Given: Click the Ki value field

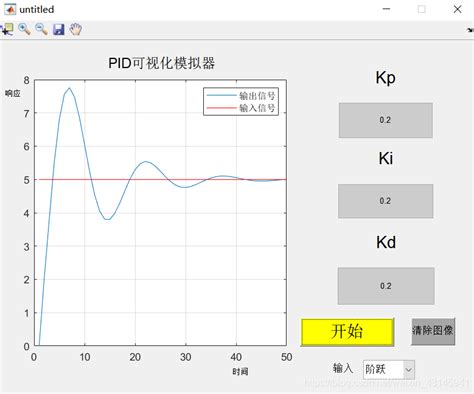Looking at the screenshot, I should (x=386, y=201).
